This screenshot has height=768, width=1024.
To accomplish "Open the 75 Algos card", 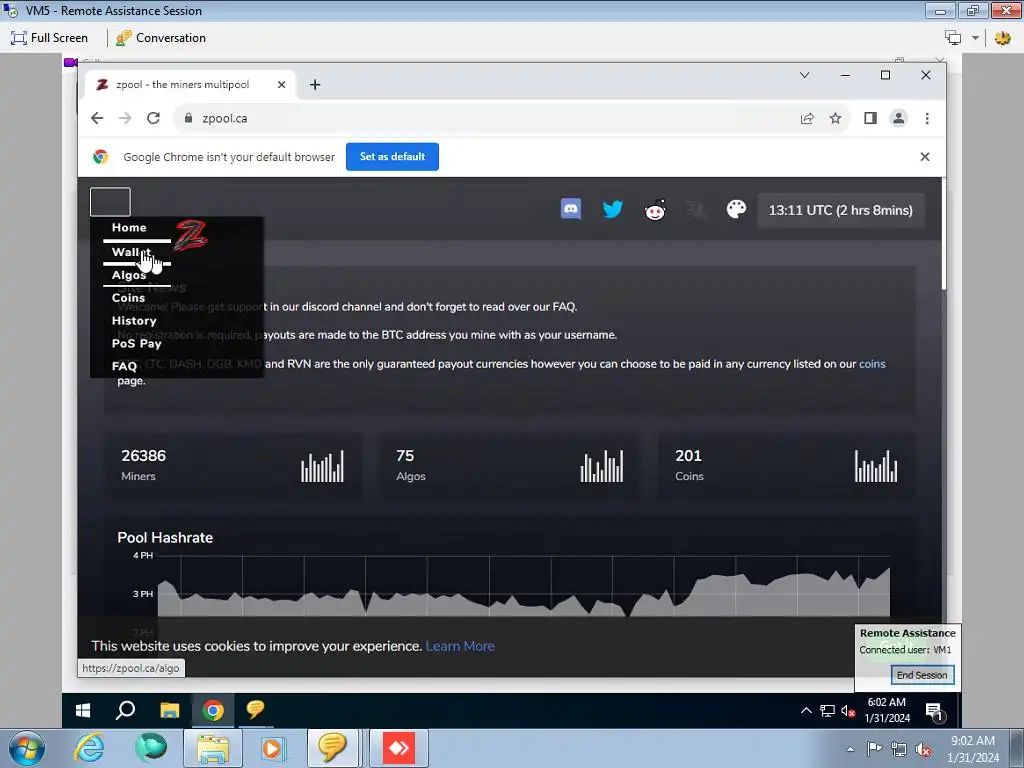I will (x=509, y=466).
